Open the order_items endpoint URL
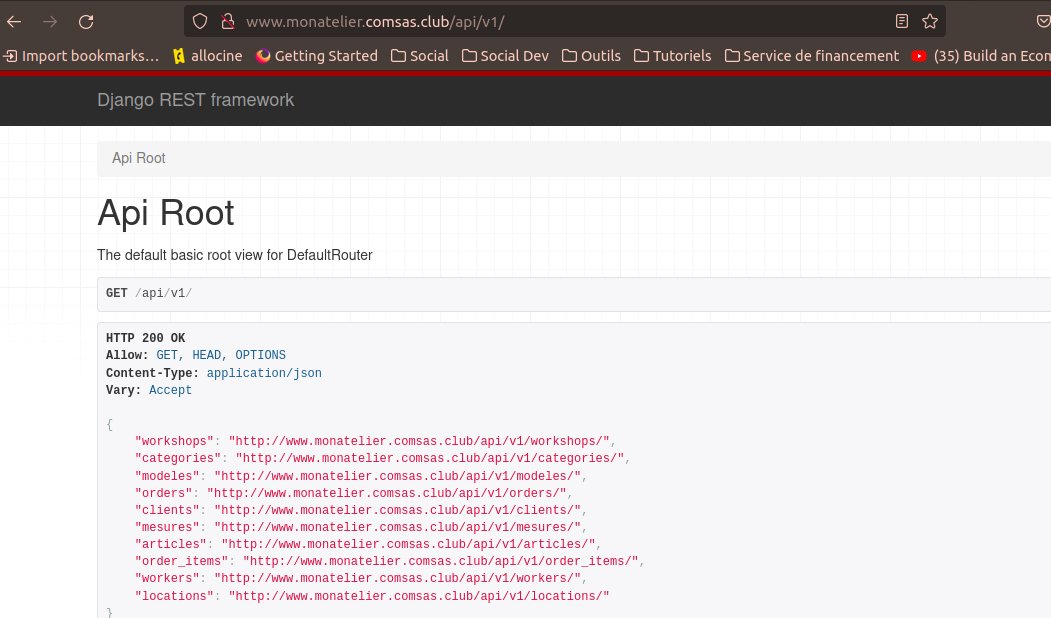Screen dimensions: 1051x618 click(x=440, y=561)
